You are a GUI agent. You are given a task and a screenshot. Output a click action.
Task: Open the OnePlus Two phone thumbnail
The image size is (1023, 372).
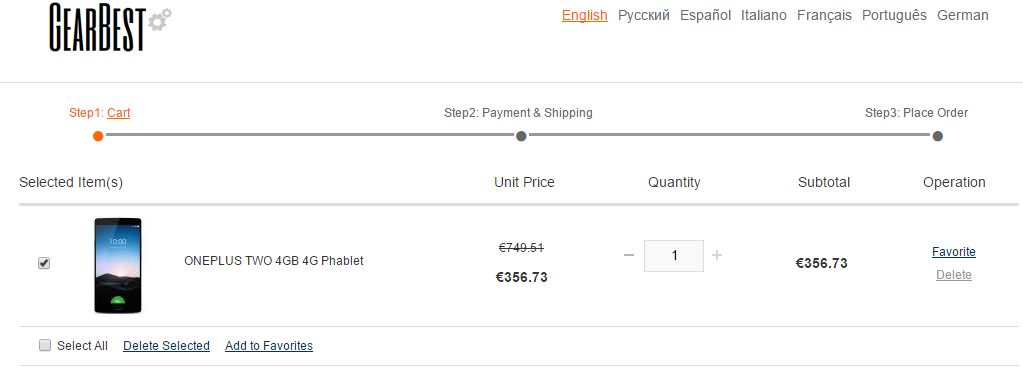[x=118, y=266]
